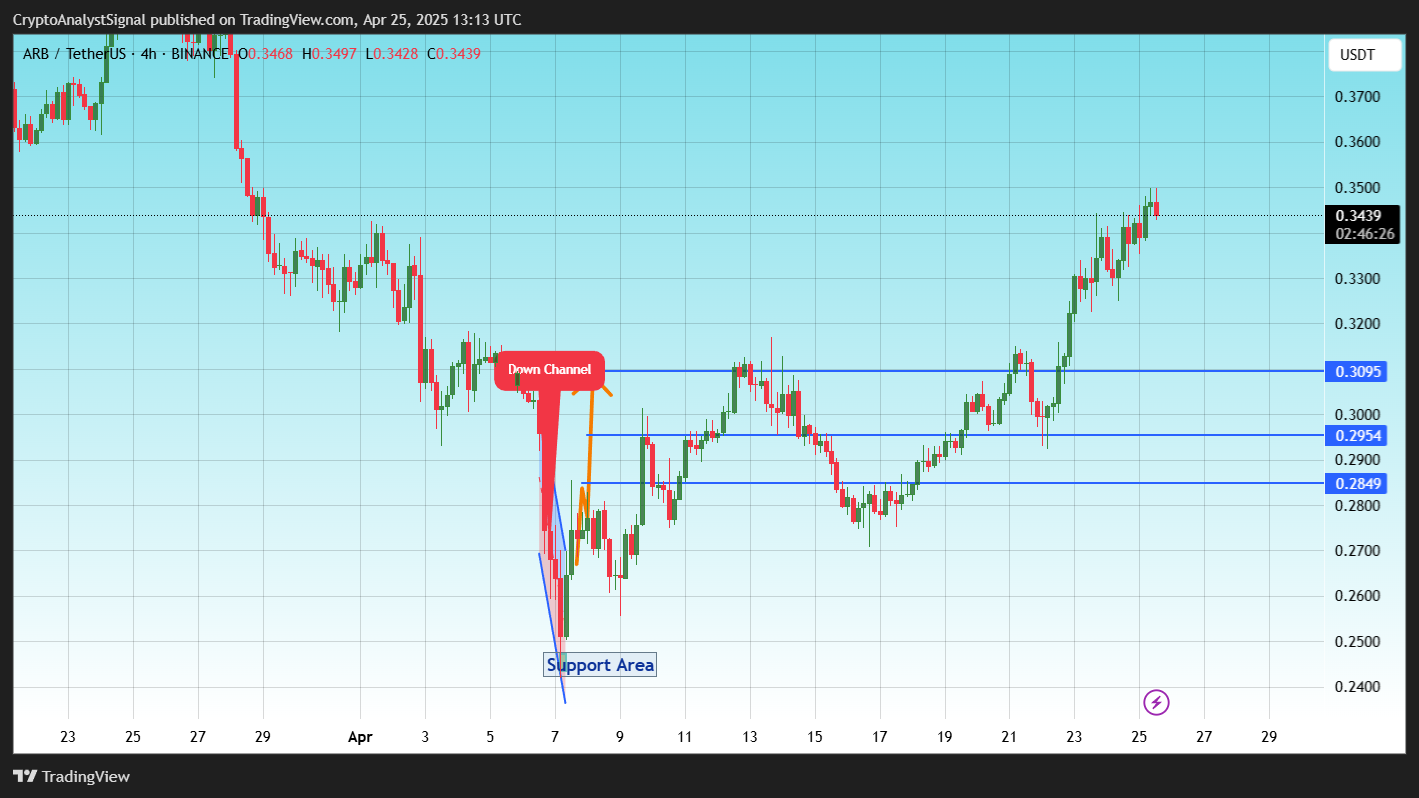This screenshot has height=798, width=1419.
Task: Click the 0.2600 price axis label
Action: (x=1357, y=596)
